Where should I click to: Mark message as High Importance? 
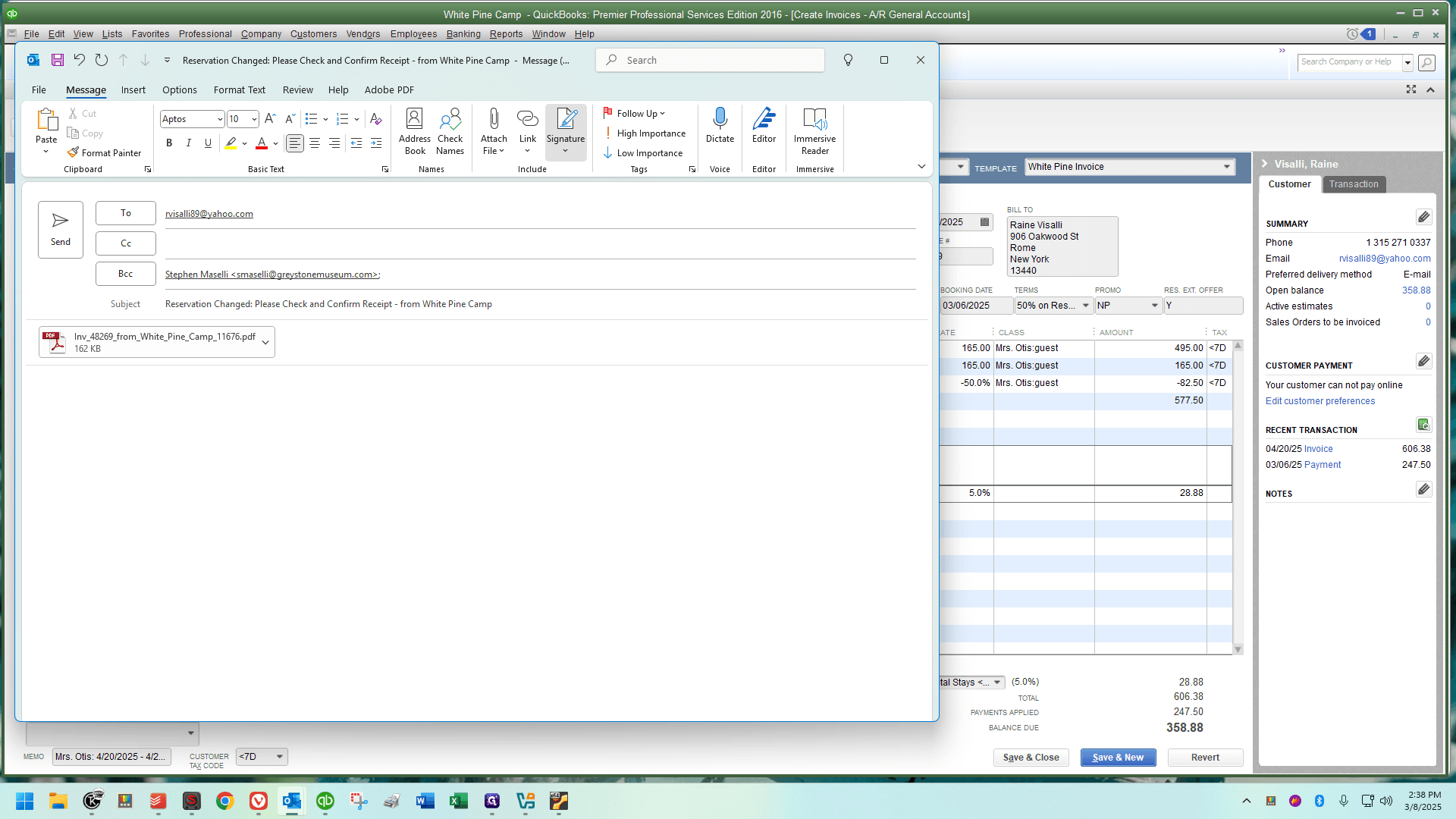tap(645, 133)
